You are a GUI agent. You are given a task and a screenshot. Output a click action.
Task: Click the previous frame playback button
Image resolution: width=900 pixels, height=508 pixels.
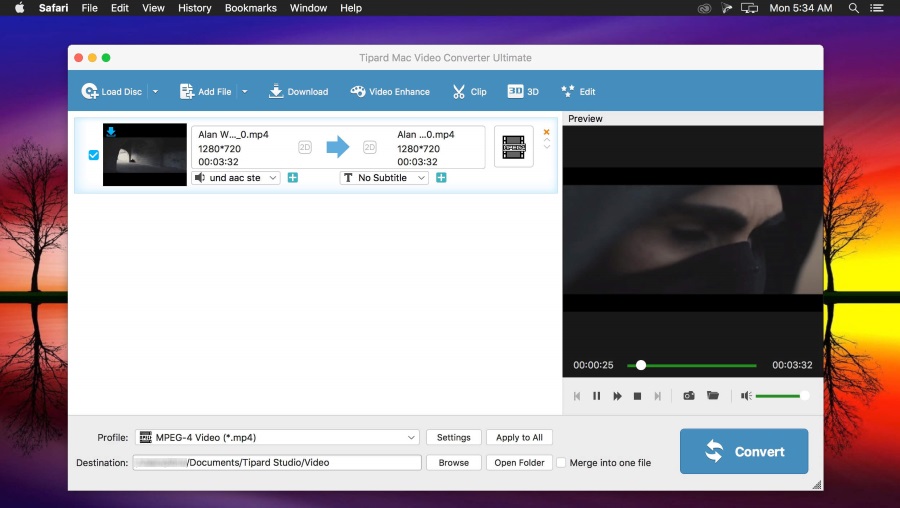click(x=577, y=396)
